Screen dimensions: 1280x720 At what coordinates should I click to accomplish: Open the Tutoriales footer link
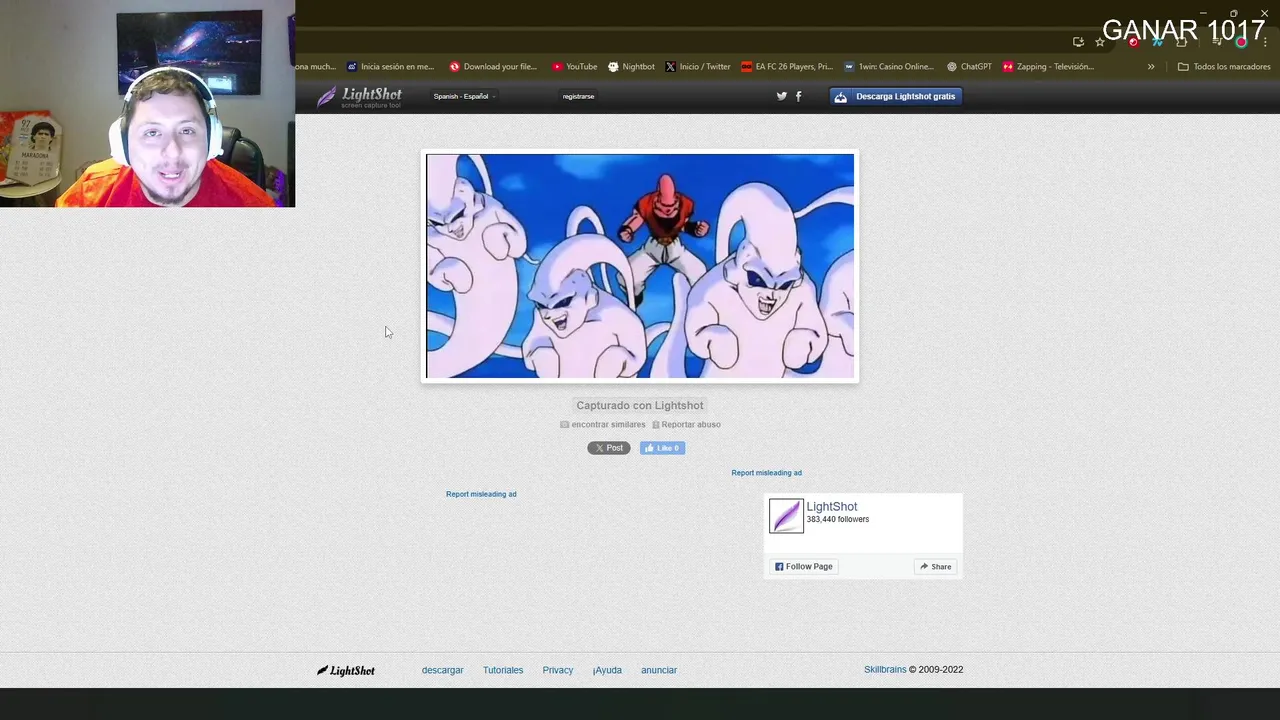pyautogui.click(x=503, y=670)
